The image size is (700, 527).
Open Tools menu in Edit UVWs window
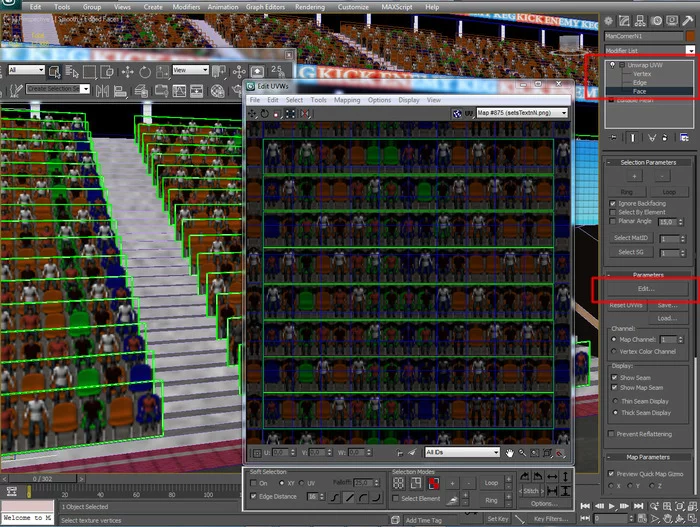pyautogui.click(x=318, y=100)
